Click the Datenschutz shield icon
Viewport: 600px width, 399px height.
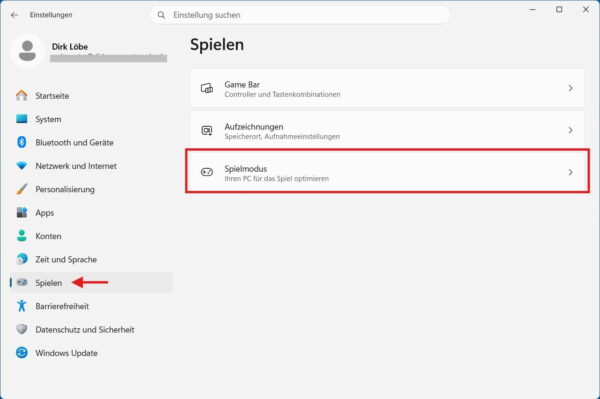[x=22, y=329]
